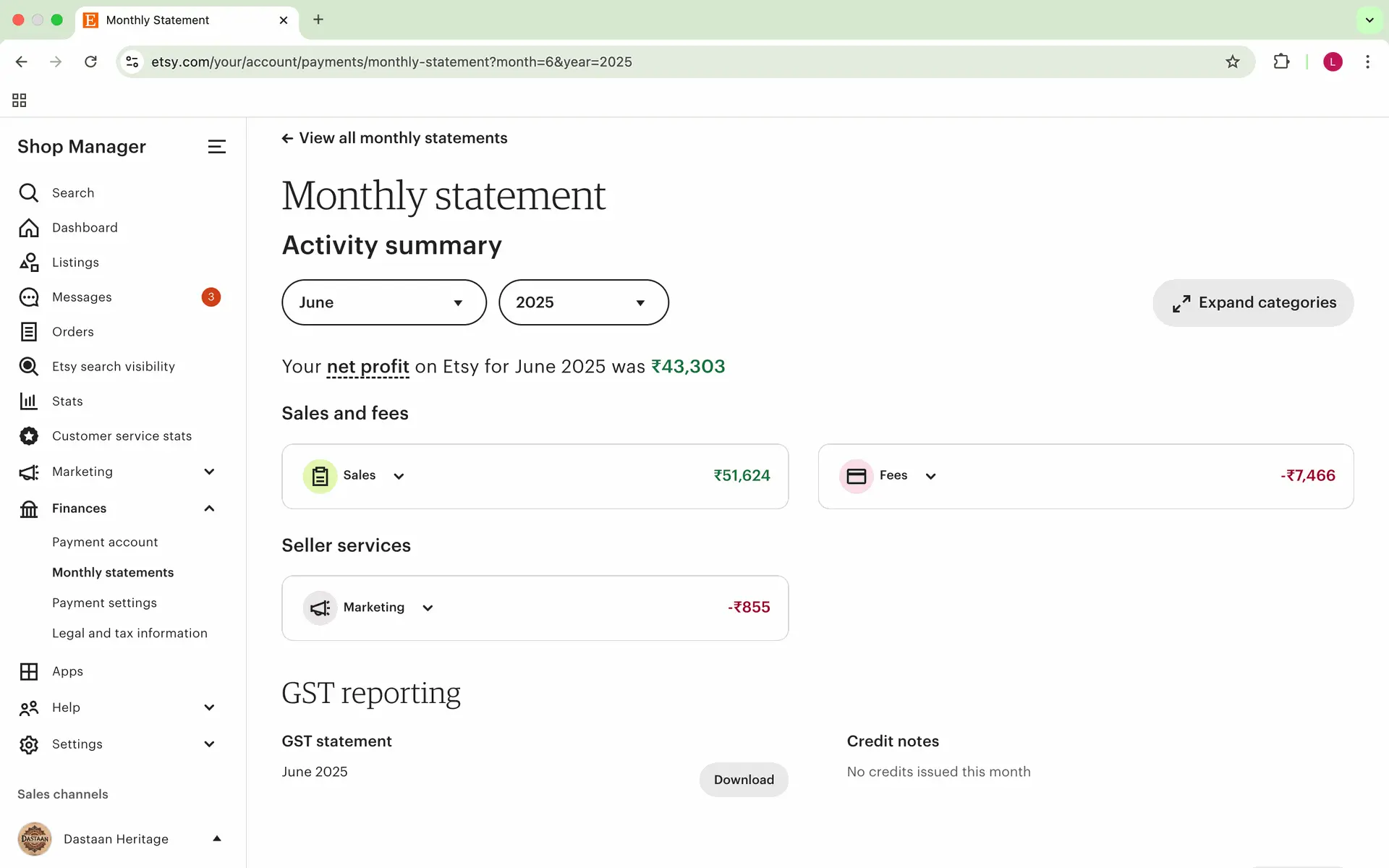
Task: Open Stats bar chart icon
Action: point(28,401)
